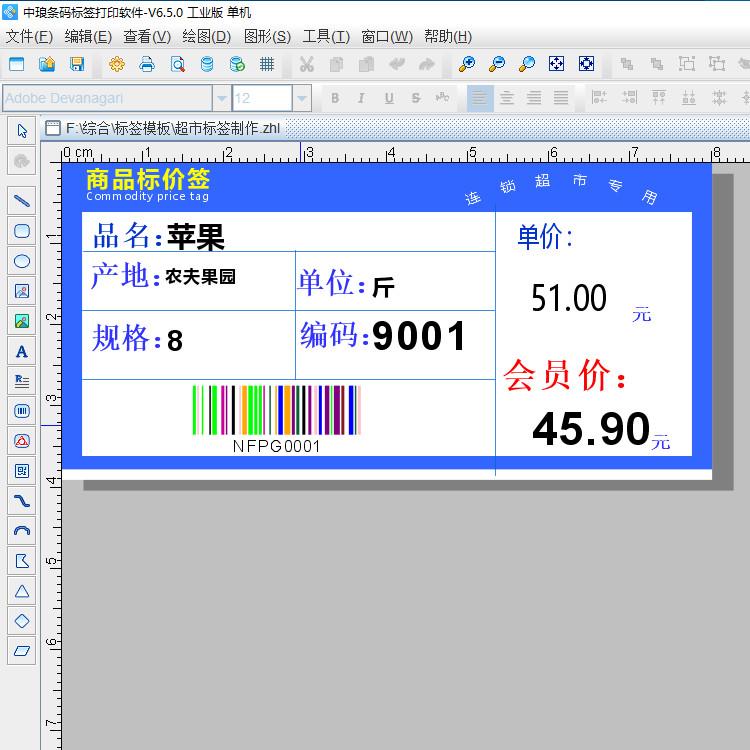Open the 编辑(E) menu

coord(88,36)
